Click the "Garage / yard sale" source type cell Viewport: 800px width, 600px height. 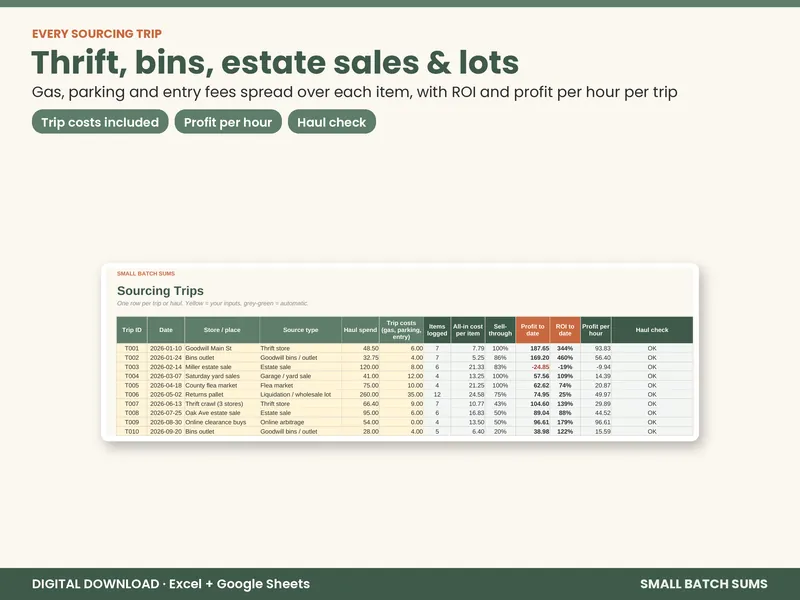pos(301,376)
